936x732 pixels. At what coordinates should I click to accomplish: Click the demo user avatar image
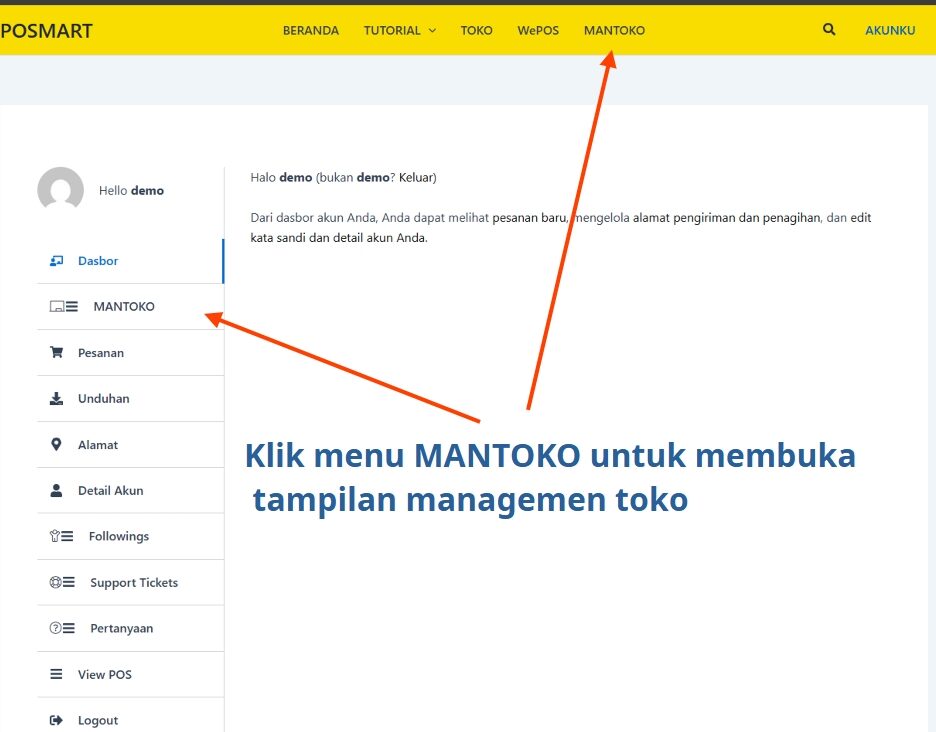(x=60, y=190)
